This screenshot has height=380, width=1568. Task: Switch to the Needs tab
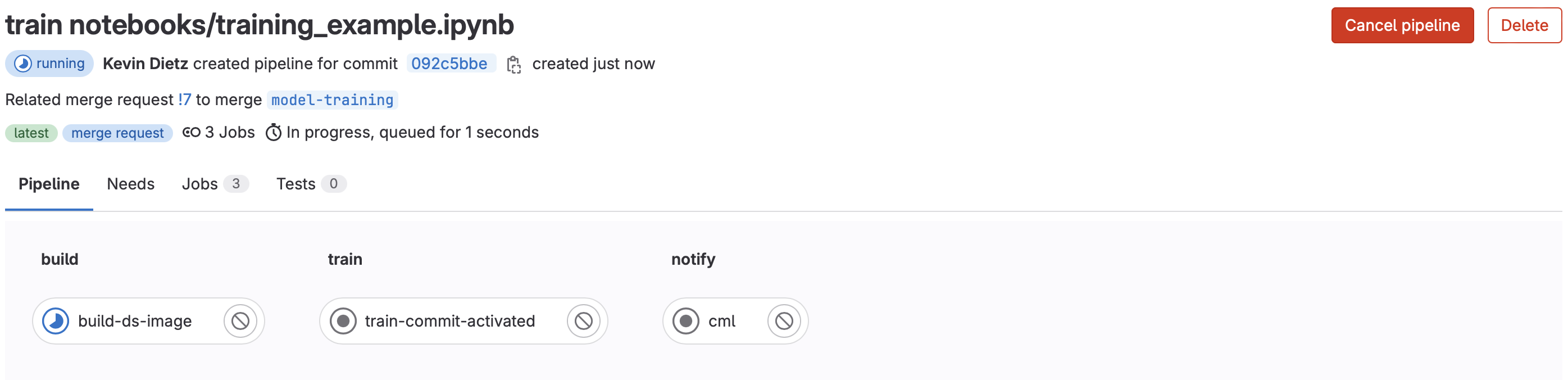pyautogui.click(x=130, y=184)
